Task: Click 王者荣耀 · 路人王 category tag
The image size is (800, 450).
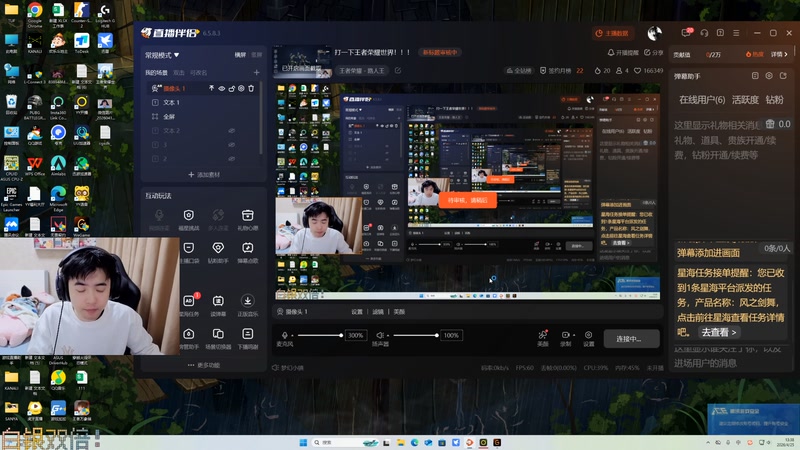Action: [x=362, y=70]
